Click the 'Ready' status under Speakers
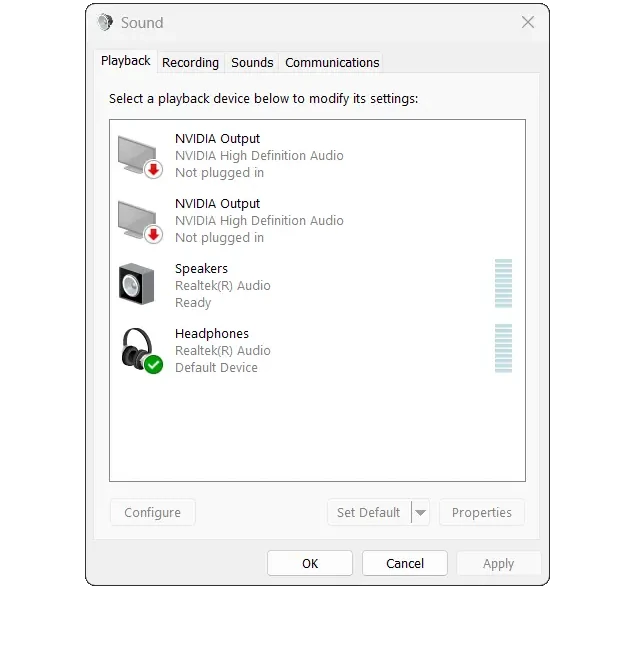The width and height of the screenshot is (642, 653). [x=193, y=303]
